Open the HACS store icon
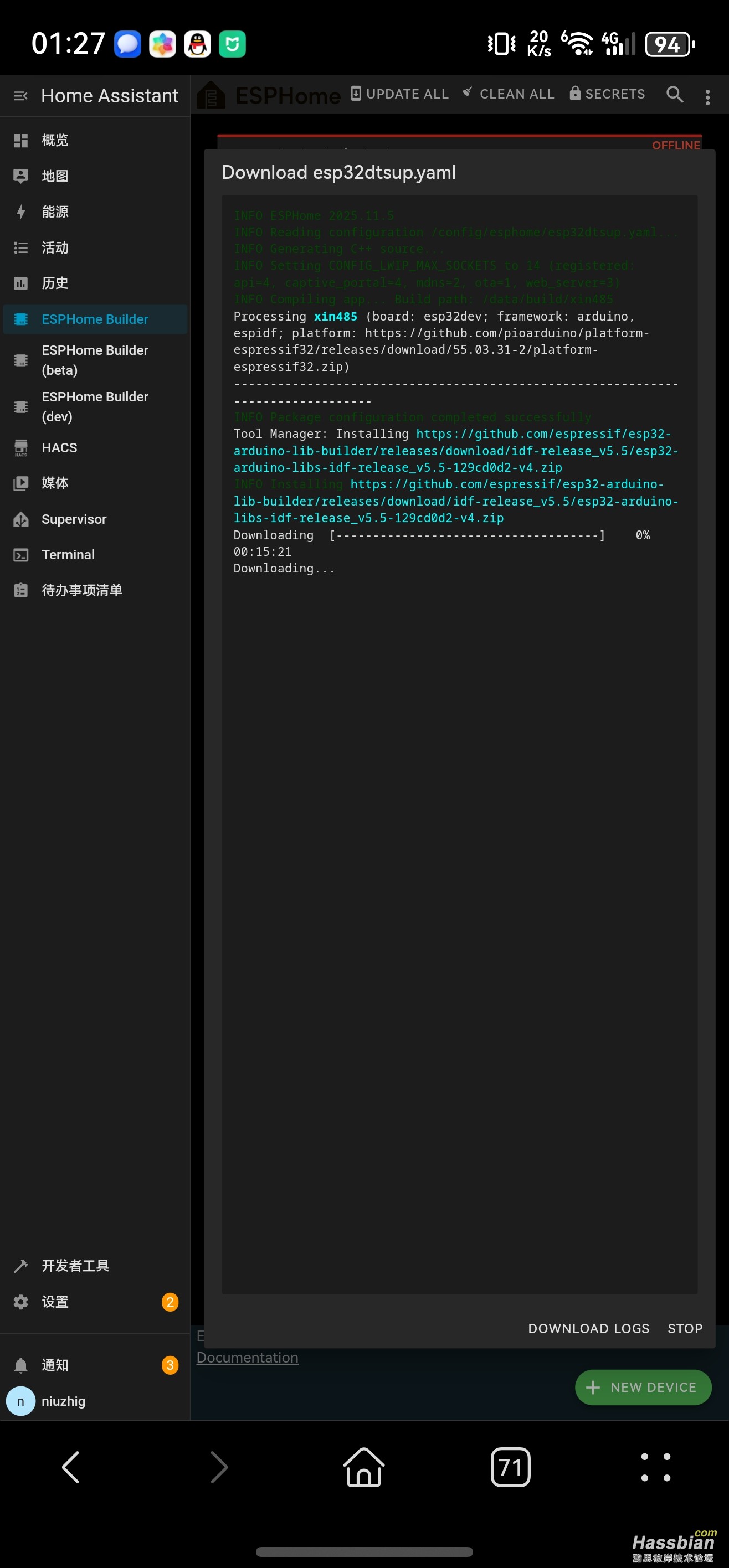The image size is (729, 1568). coord(20,448)
